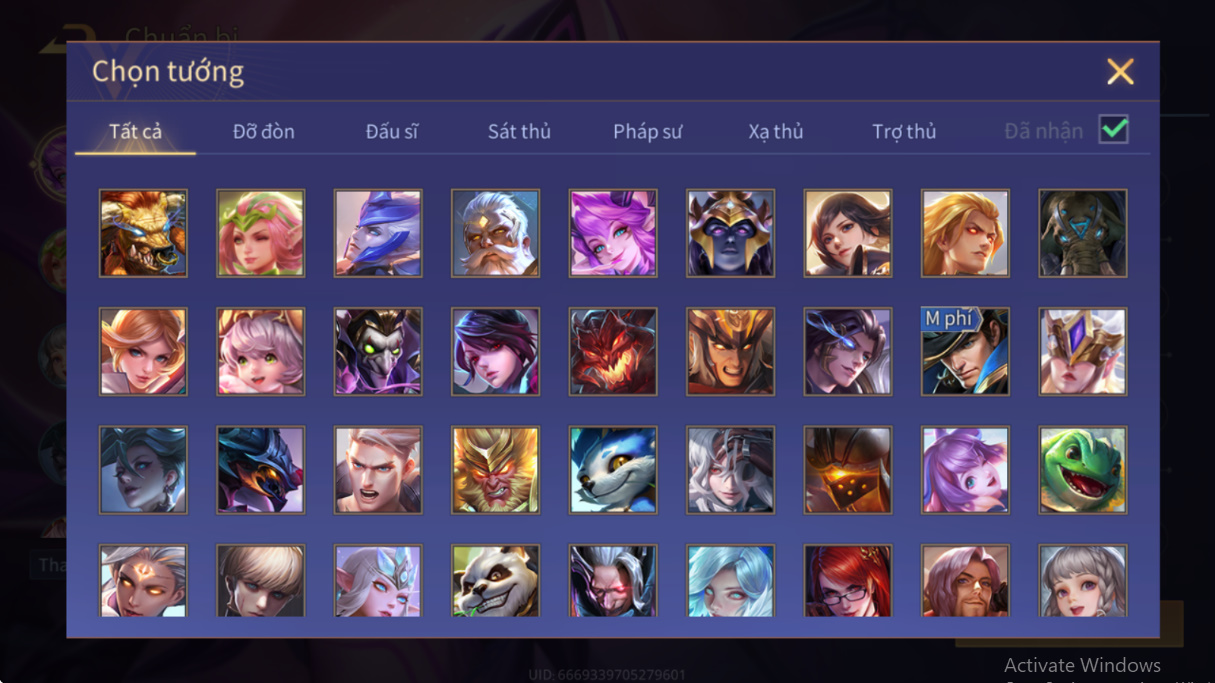Filter heroes by Sát thủ
The image size is (1215, 683).
[519, 131]
